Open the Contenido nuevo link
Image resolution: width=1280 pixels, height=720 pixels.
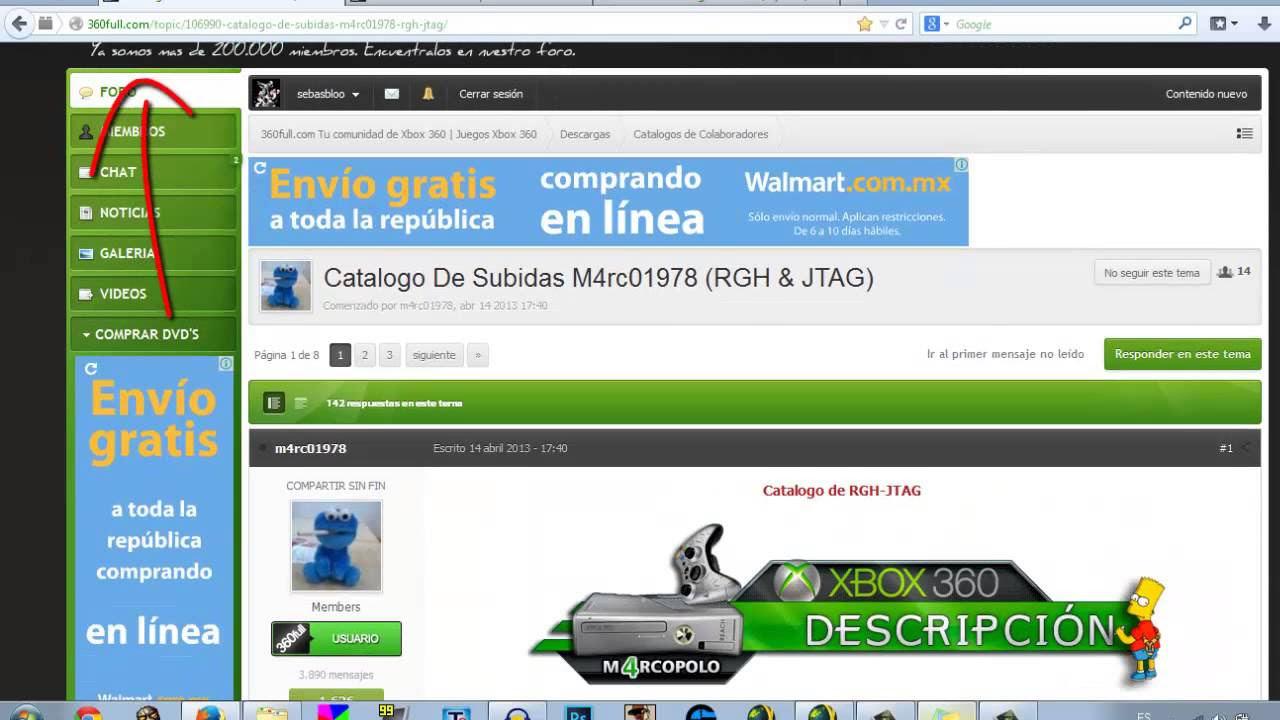pos(1206,94)
